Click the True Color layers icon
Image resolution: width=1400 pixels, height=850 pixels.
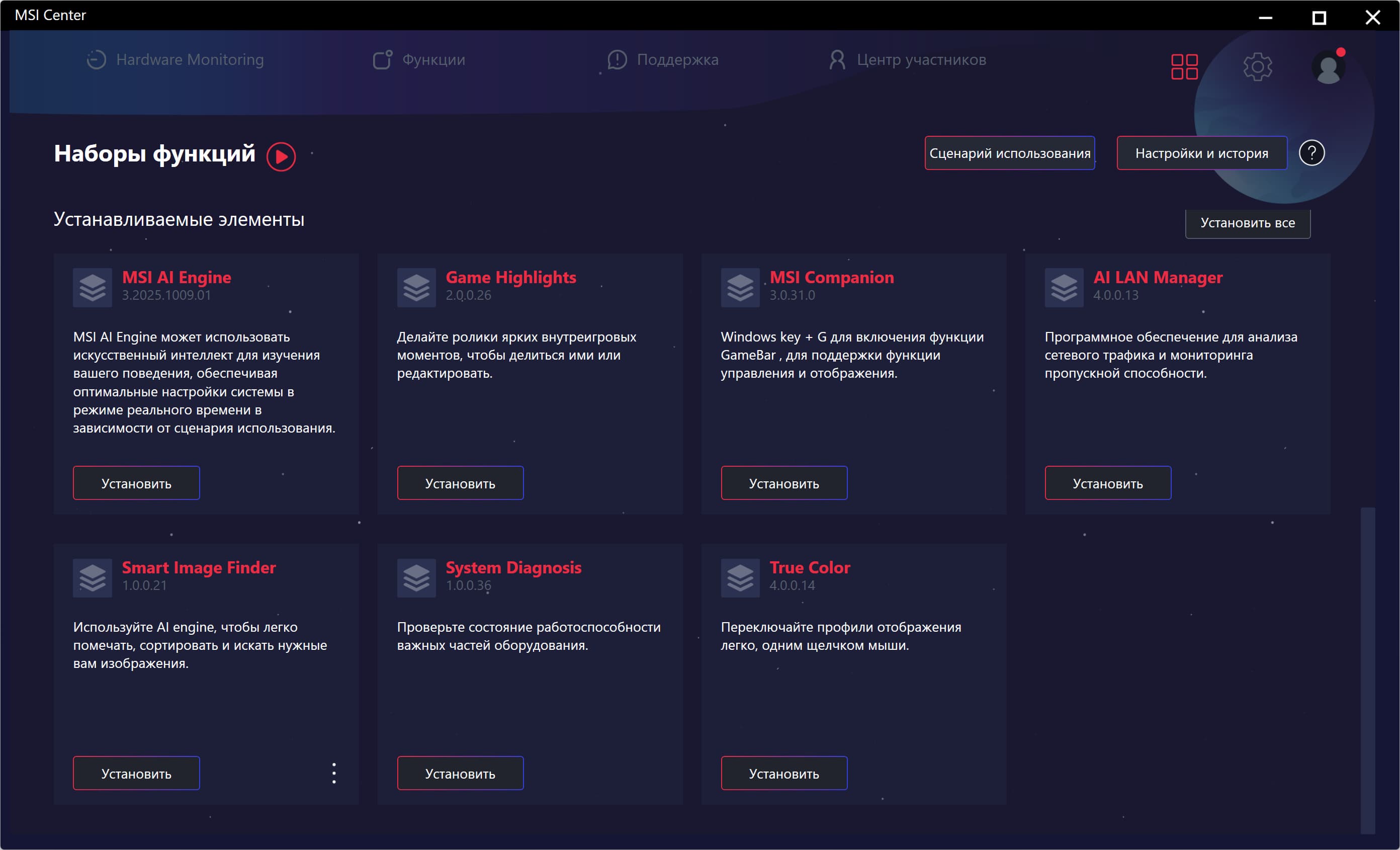(740, 578)
